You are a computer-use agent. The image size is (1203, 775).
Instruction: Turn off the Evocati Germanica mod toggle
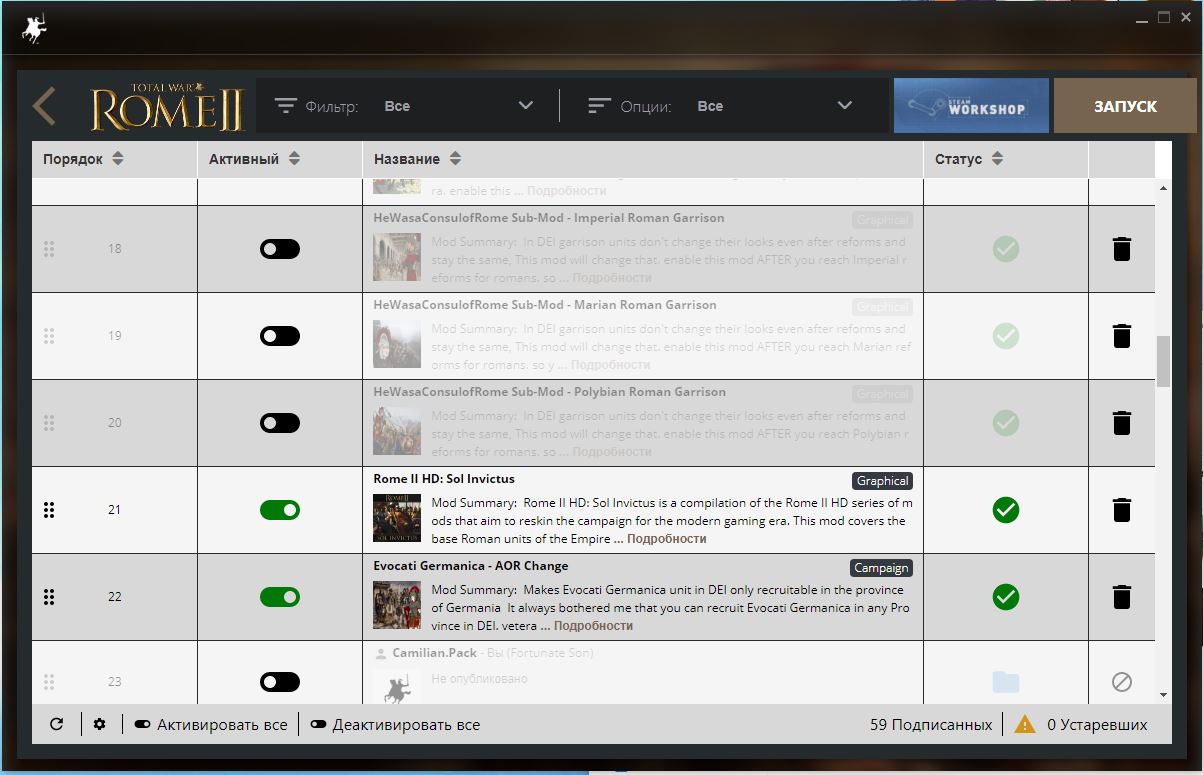(x=280, y=597)
